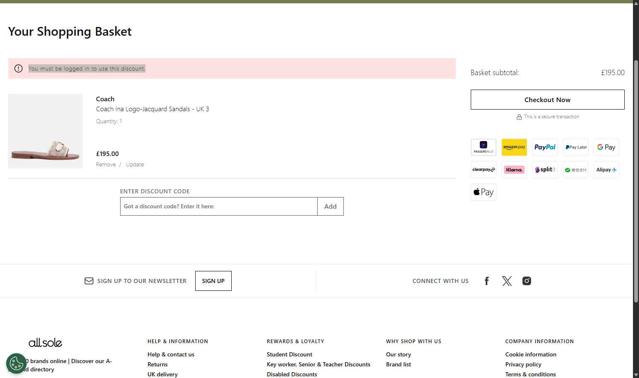
Task: Click the Alipay+ payment icon
Action: [x=606, y=169]
